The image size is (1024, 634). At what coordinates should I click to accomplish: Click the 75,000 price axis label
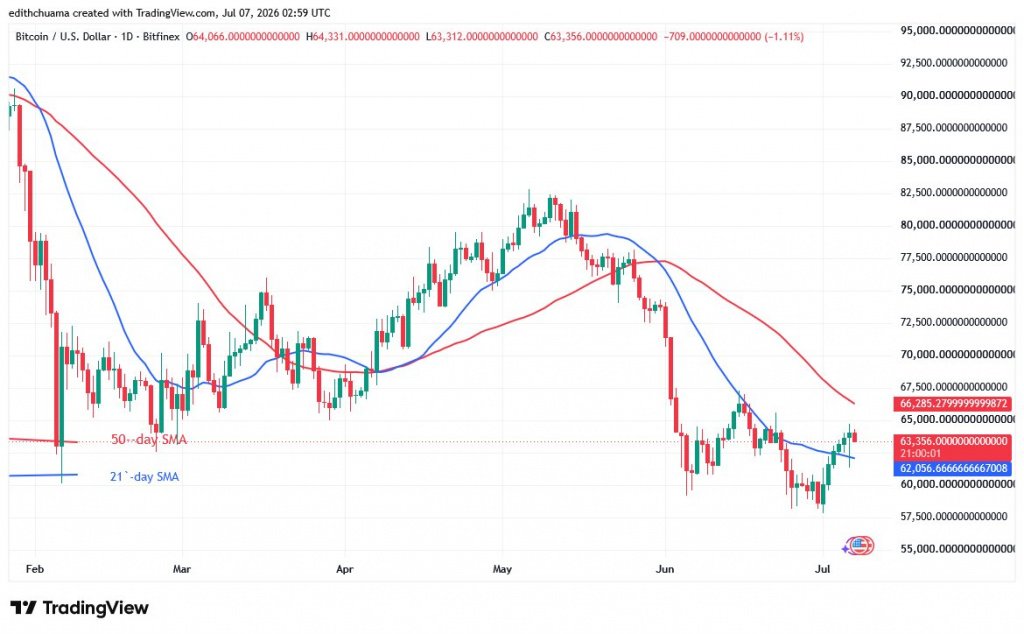(957, 289)
